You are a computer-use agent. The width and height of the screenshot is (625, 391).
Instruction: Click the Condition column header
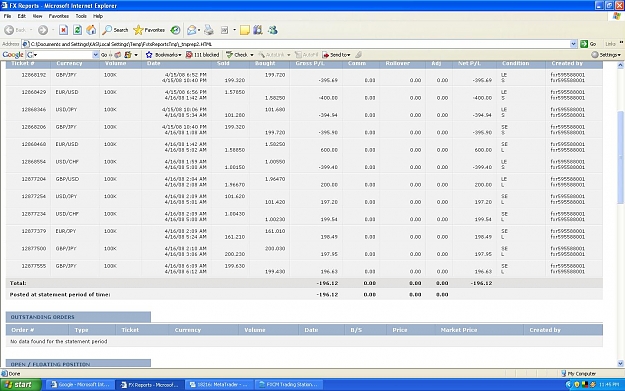tap(515, 63)
